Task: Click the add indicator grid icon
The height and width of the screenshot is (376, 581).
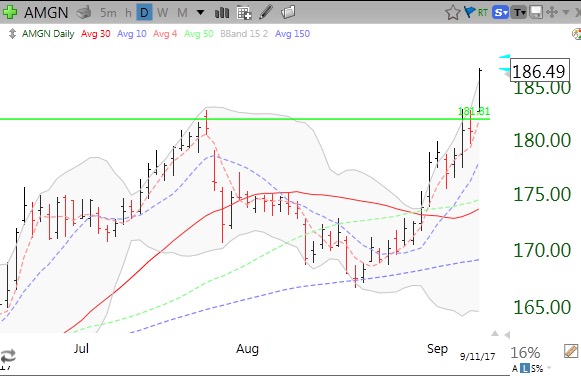Action: click(244, 13)
